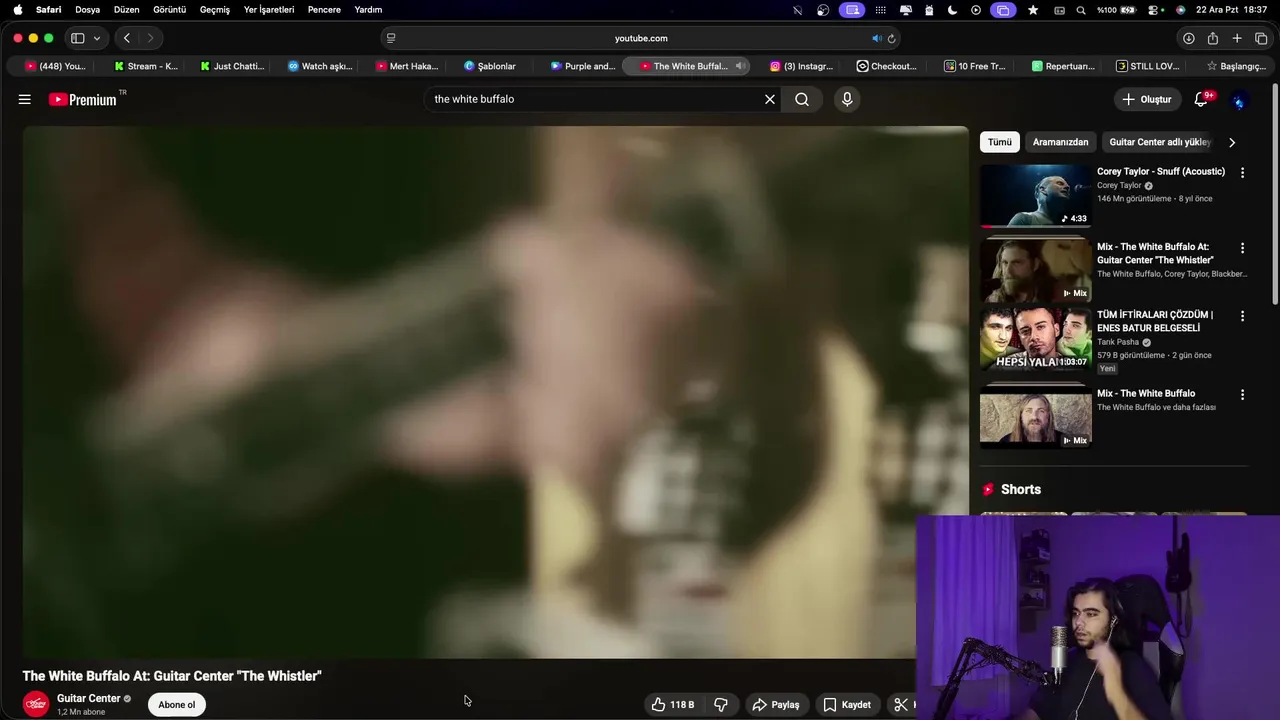The height and width of the screenshot is (720, 1280).
Task: Open the YouTube hamburger guide menu
Action: [25, 99]
